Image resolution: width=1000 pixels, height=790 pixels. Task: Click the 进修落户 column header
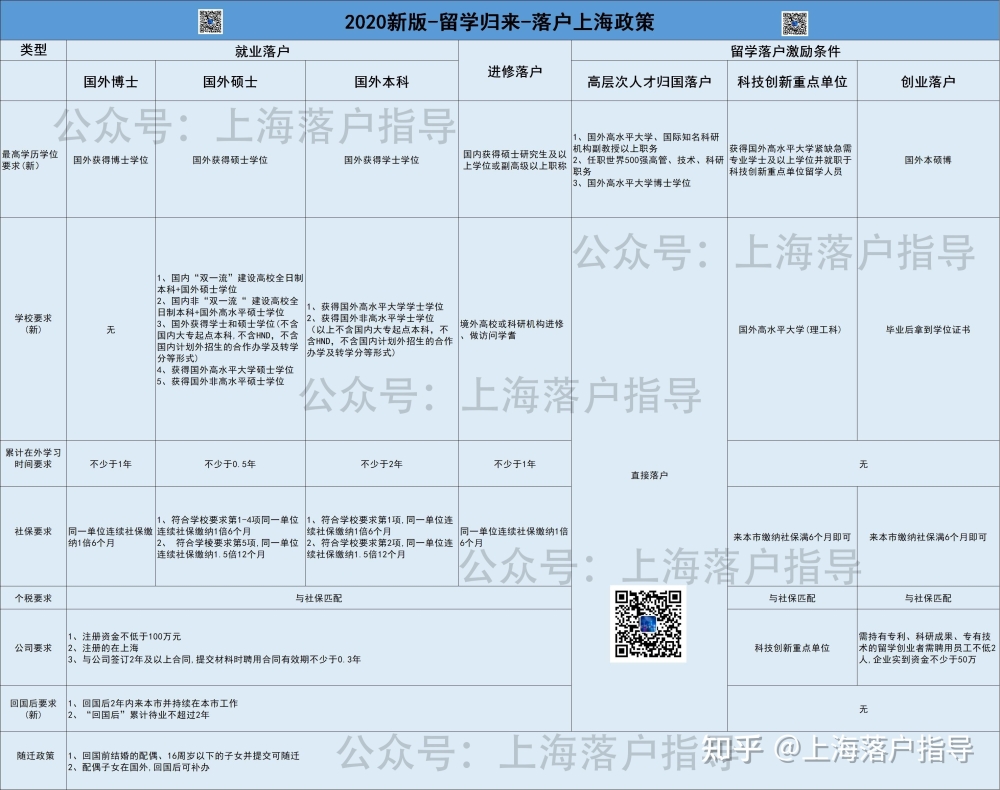coord(515,71)
